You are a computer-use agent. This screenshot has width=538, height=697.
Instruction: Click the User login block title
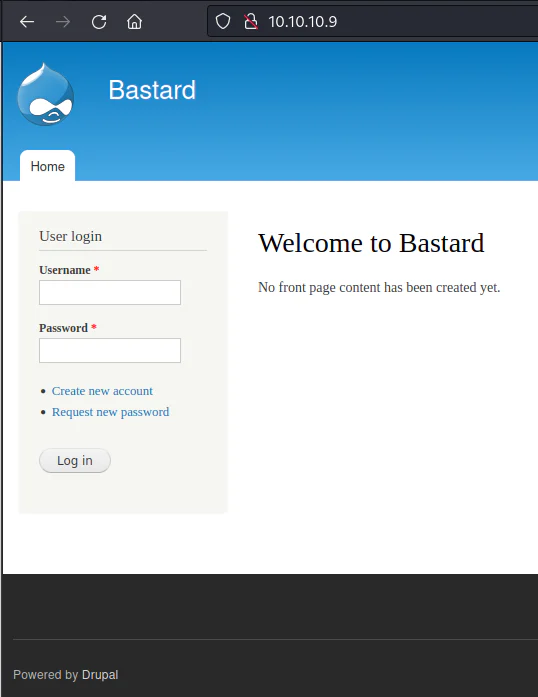tap(71, 236)
